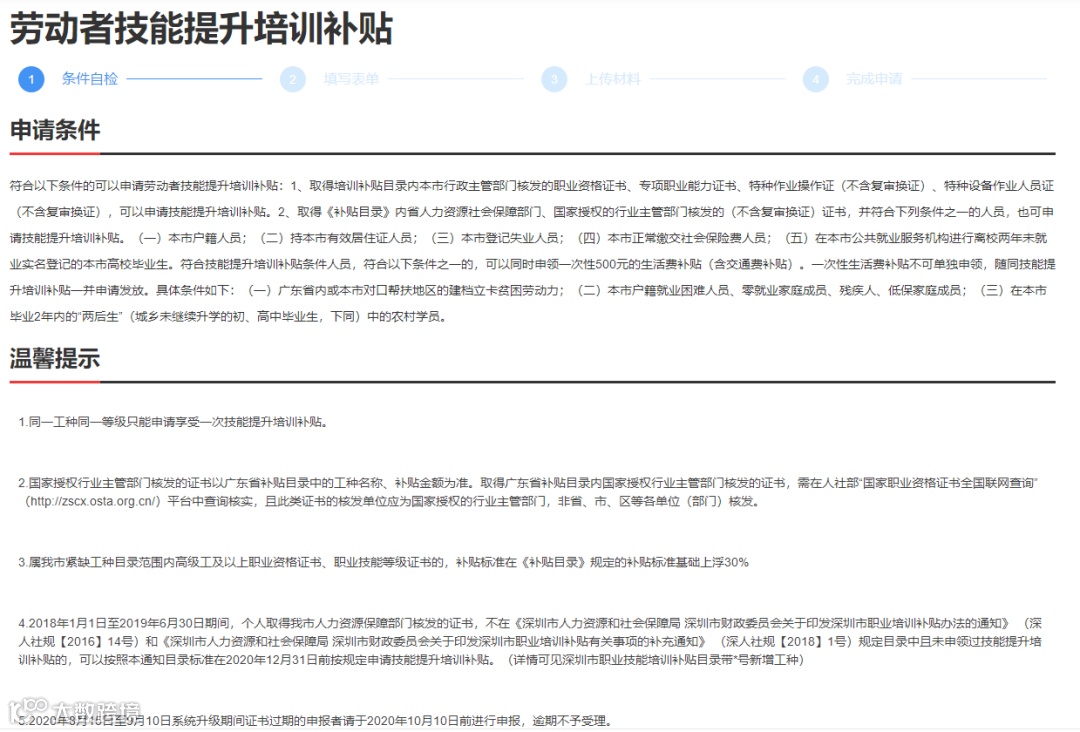Click the step 3 circle icon

click(x=554, y=79)
